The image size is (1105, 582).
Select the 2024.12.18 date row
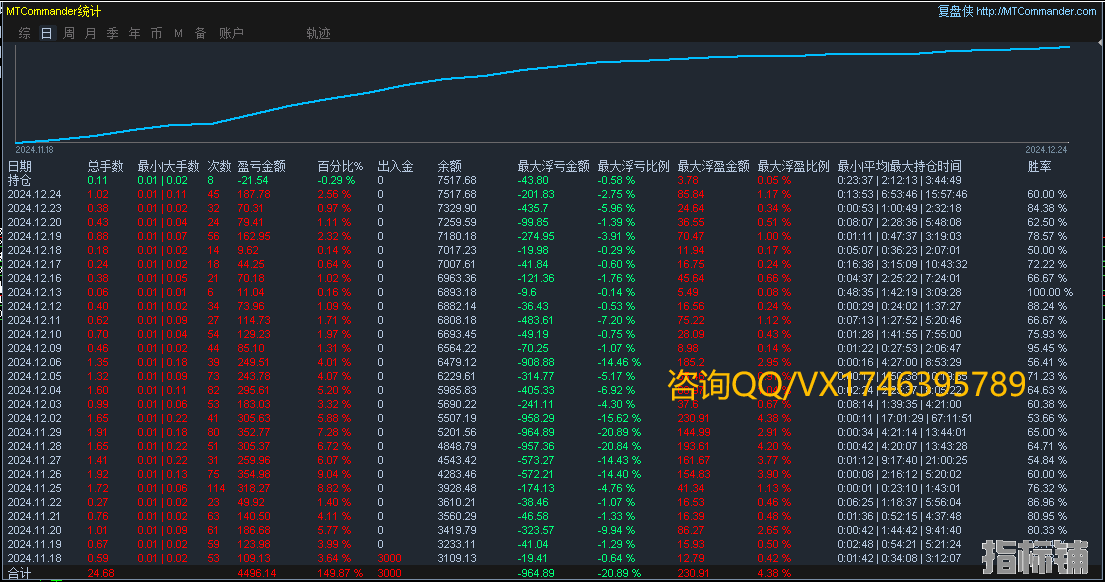(35, 250)
